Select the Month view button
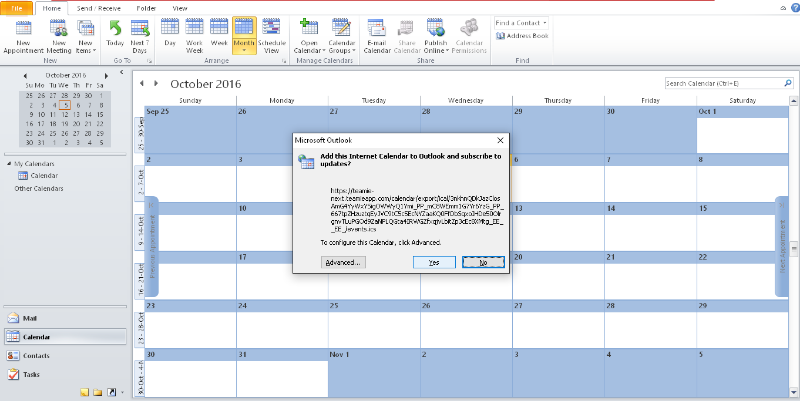 coord(244,35)
